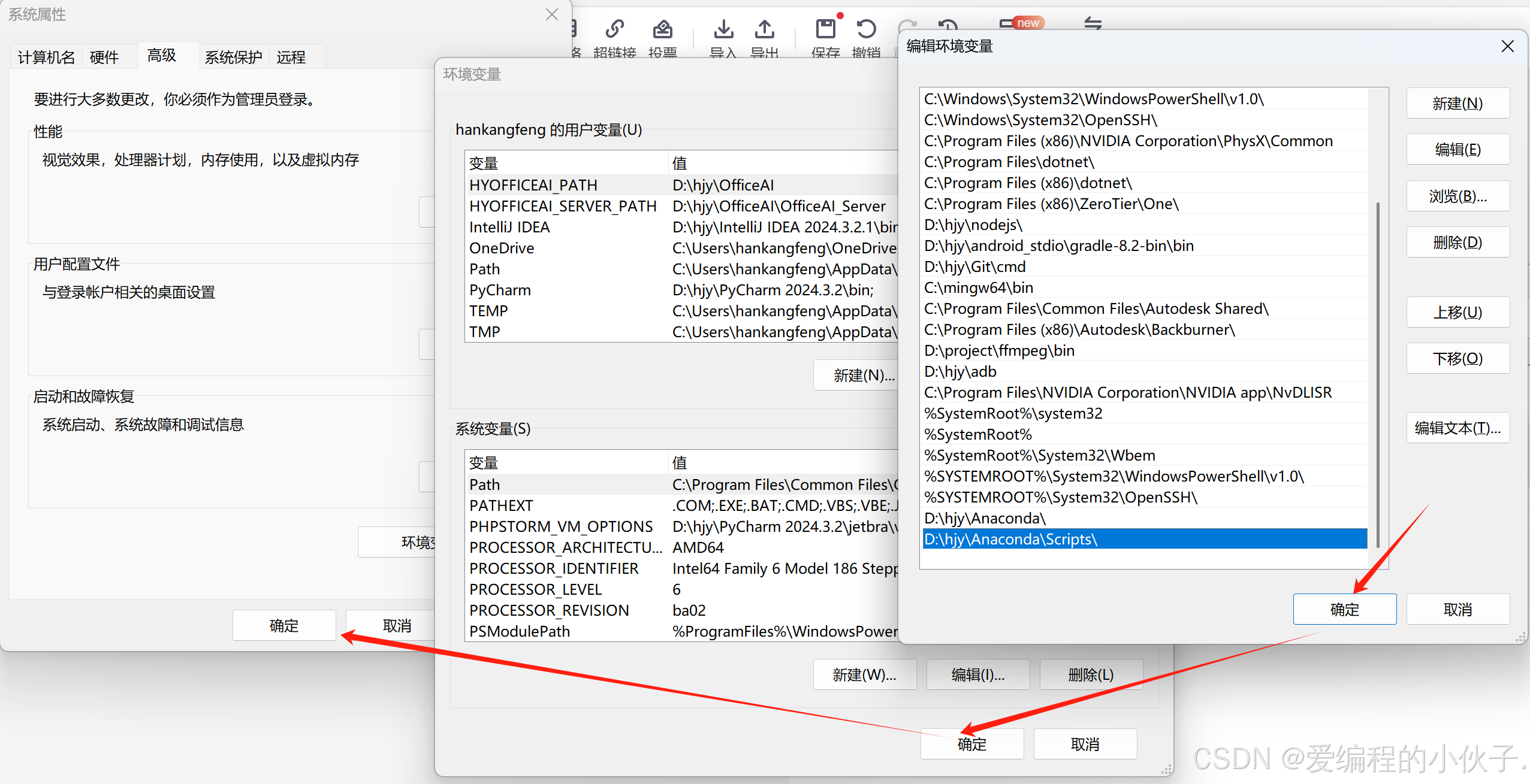
Task: Close the 编辑环境变量 dialog
Action: click(x=1508, y=46)
